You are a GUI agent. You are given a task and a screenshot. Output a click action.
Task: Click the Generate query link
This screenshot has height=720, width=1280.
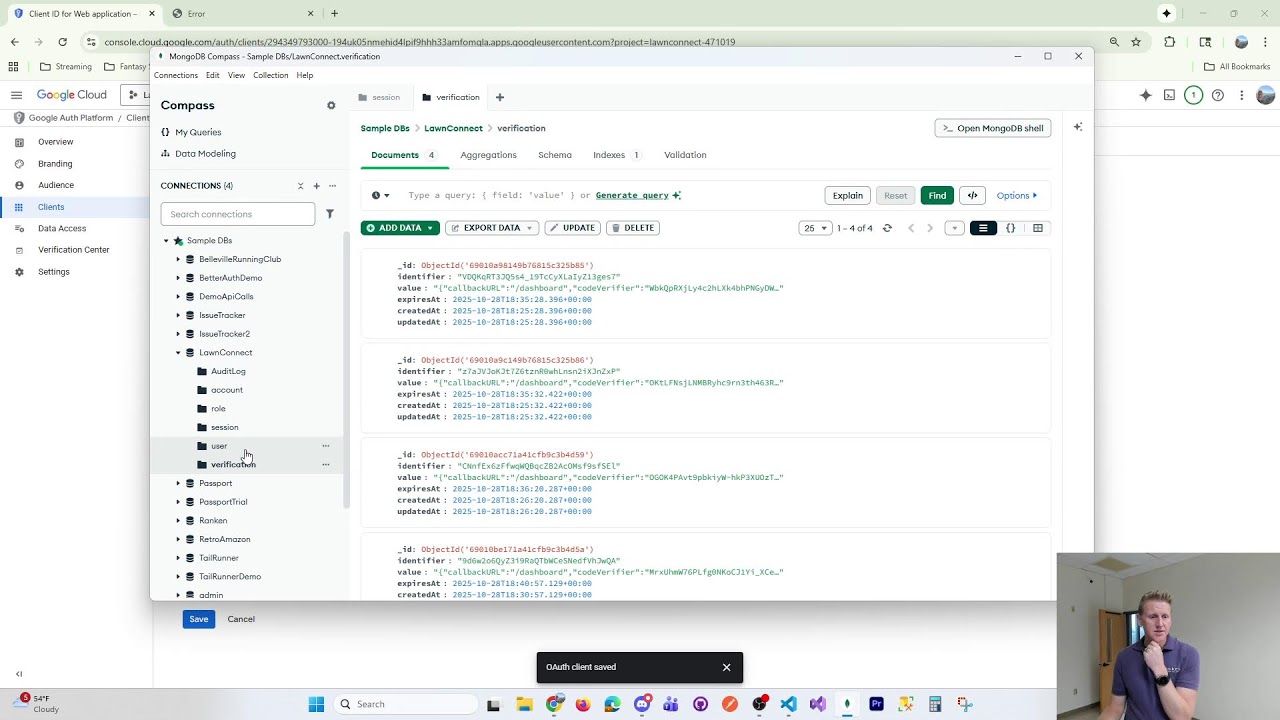(x=632, y=196)
